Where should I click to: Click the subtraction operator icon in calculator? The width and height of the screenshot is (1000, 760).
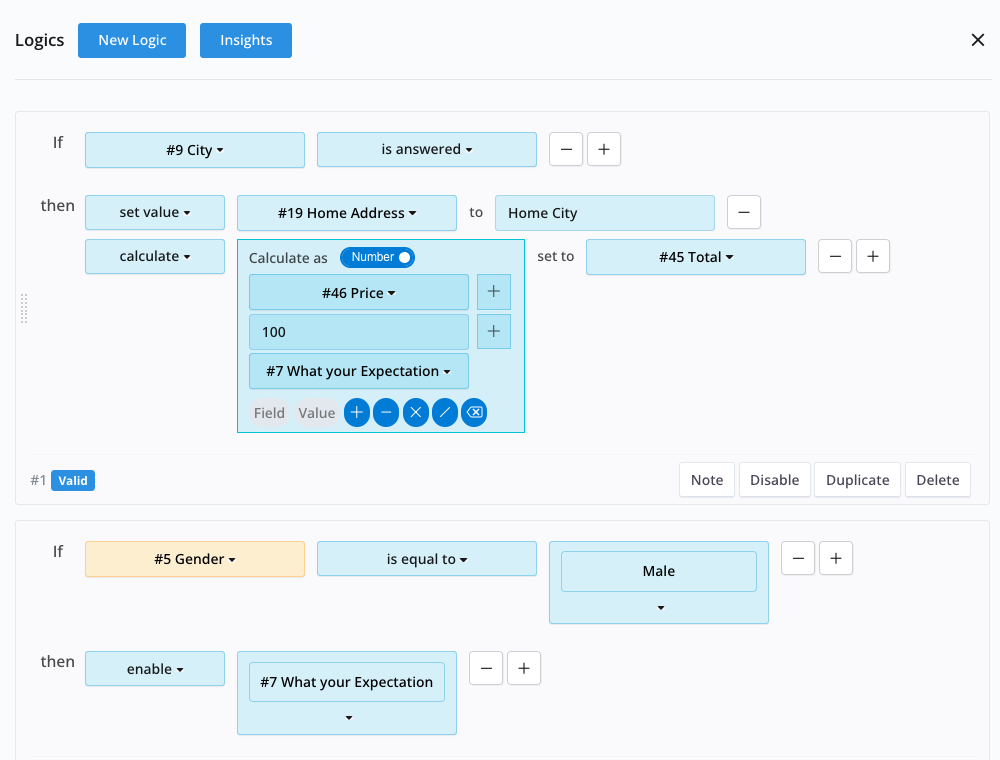386,413
